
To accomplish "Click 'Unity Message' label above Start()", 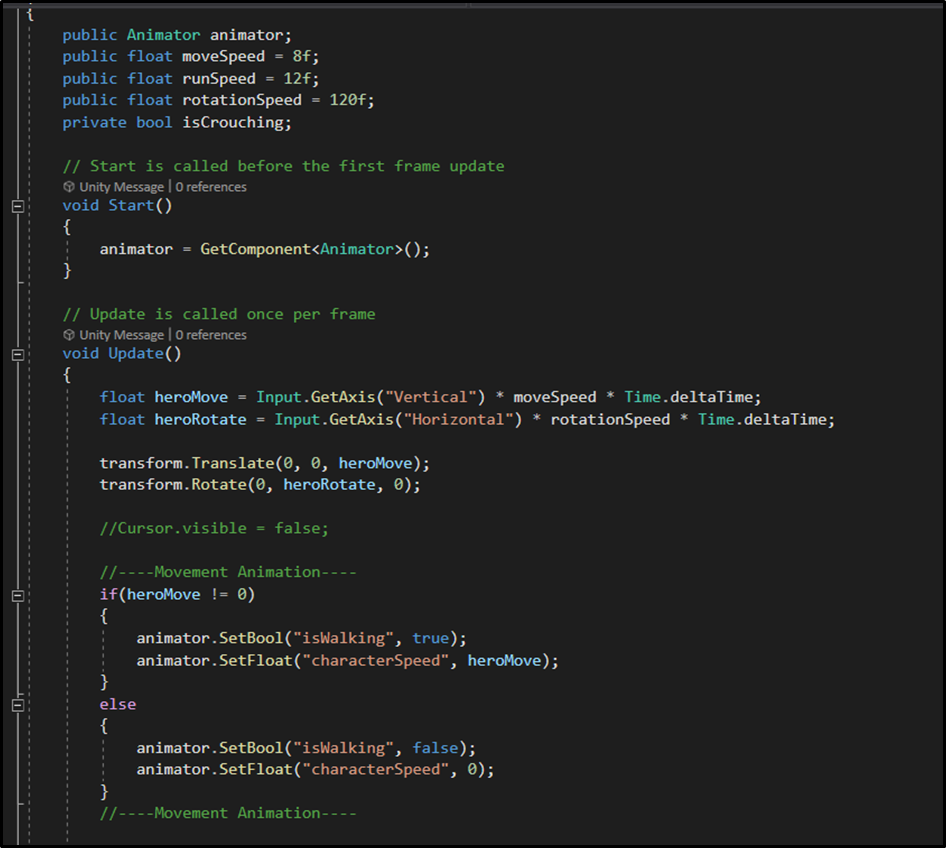I will coord(121,187).
